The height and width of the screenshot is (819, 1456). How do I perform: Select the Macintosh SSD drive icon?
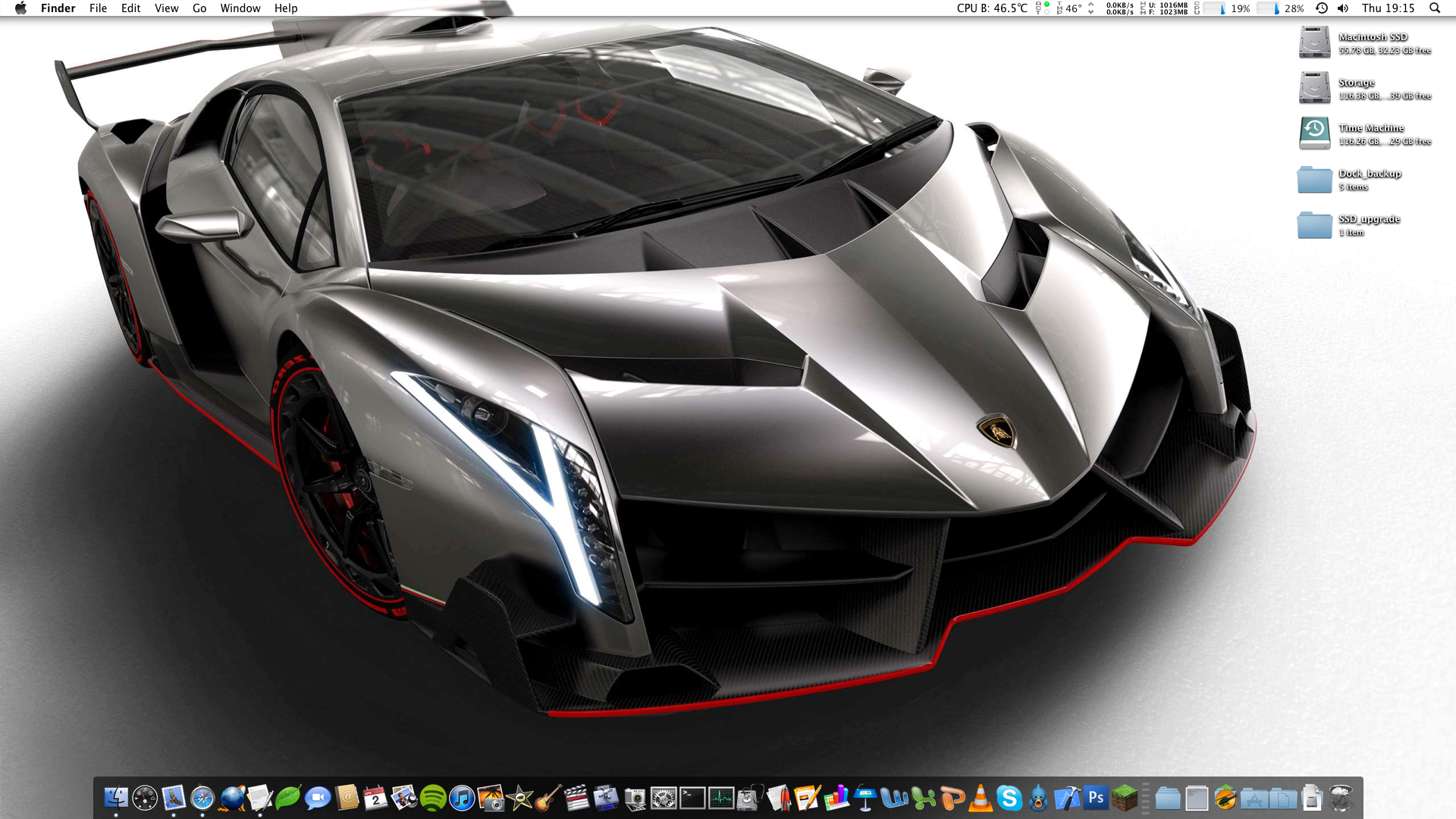(1314, 42)
